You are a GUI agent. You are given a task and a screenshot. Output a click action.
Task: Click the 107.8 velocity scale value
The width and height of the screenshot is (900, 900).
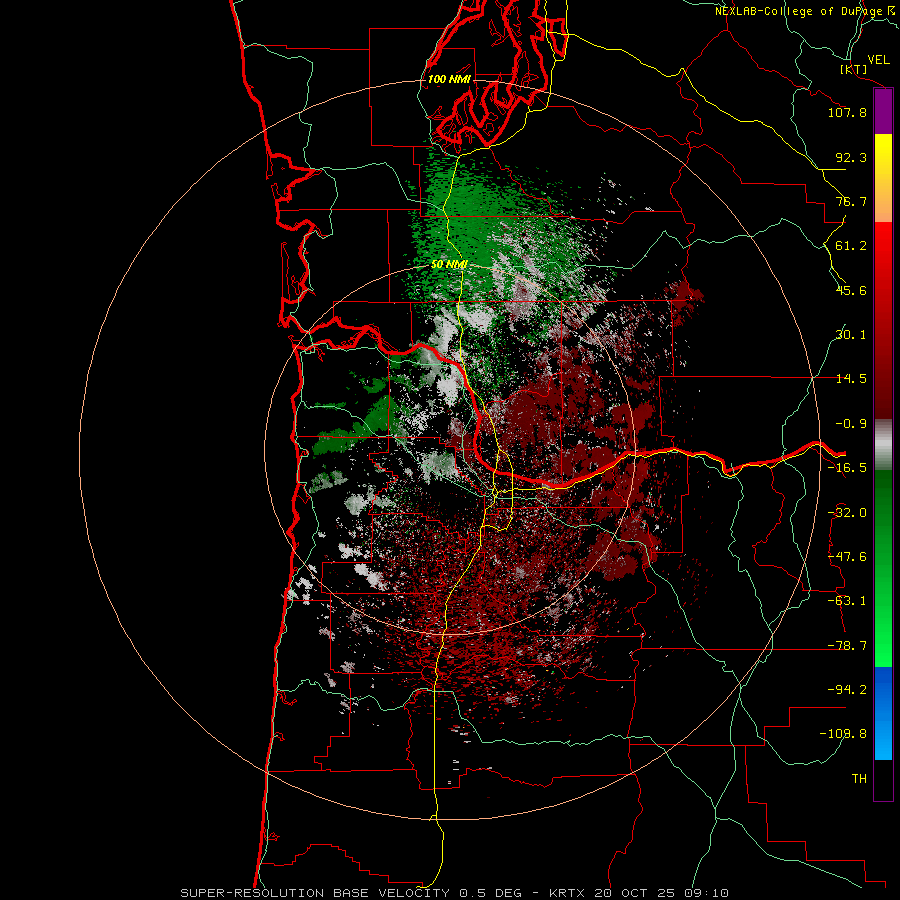coord(847,112)
